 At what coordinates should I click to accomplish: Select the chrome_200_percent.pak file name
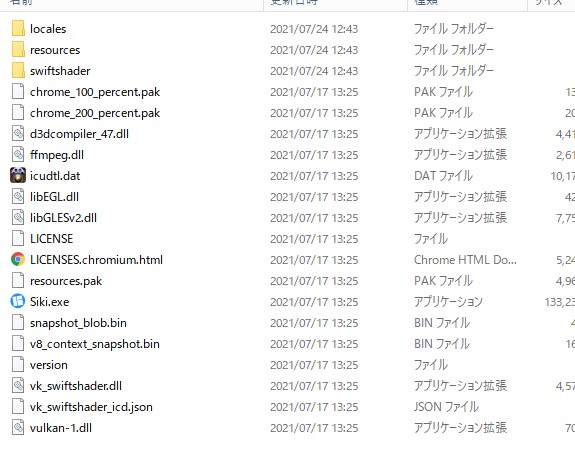click(x=95, y=113)
